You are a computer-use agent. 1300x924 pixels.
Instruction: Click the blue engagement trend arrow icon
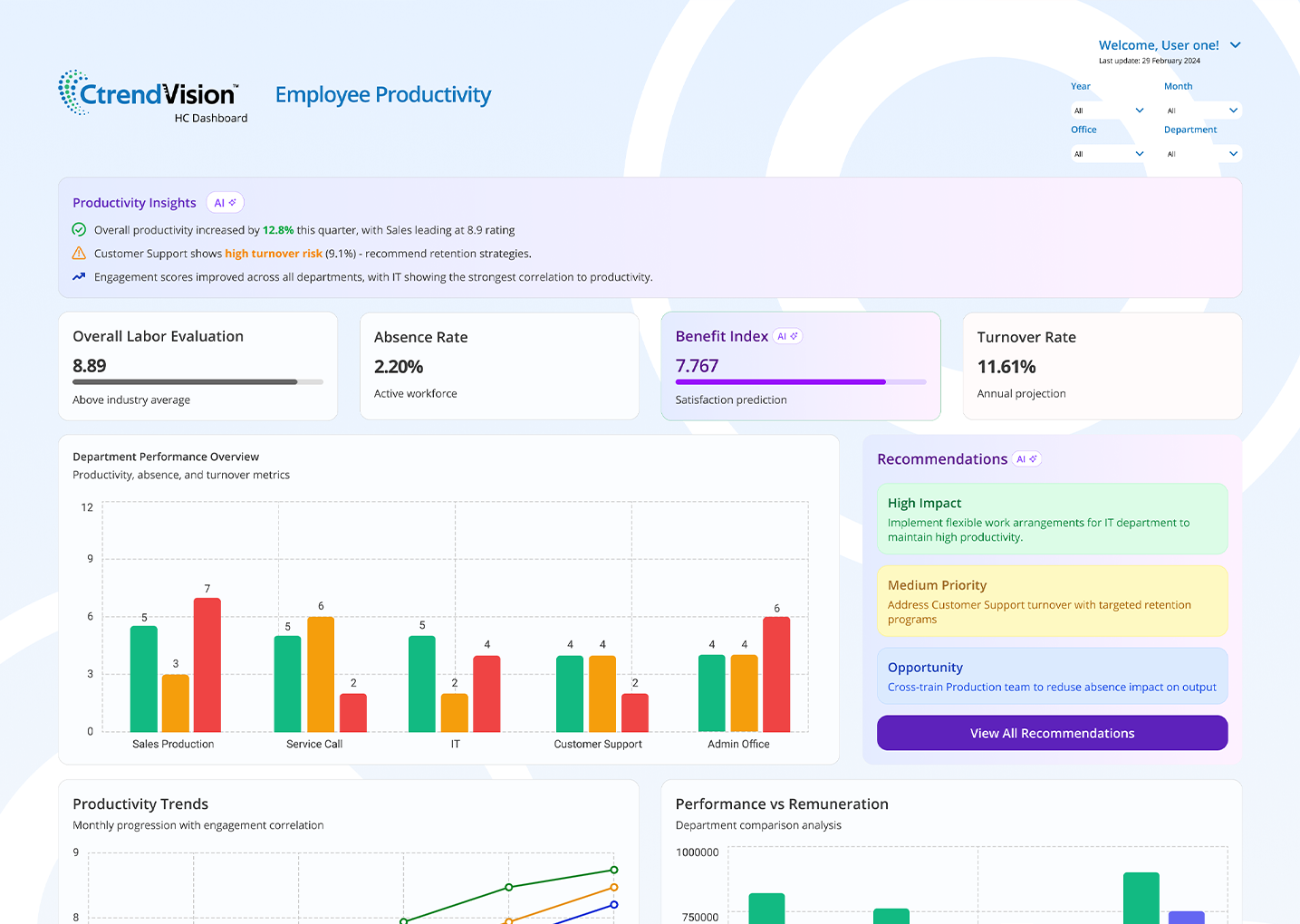79,277
